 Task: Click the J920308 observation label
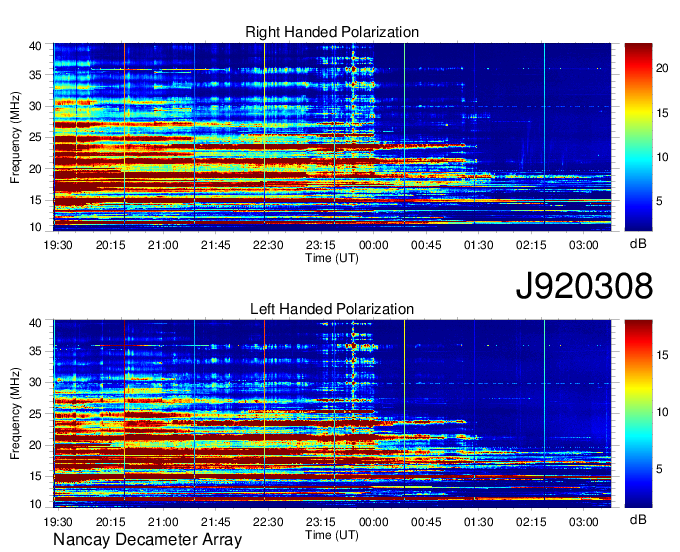click(x=584, y=286)
